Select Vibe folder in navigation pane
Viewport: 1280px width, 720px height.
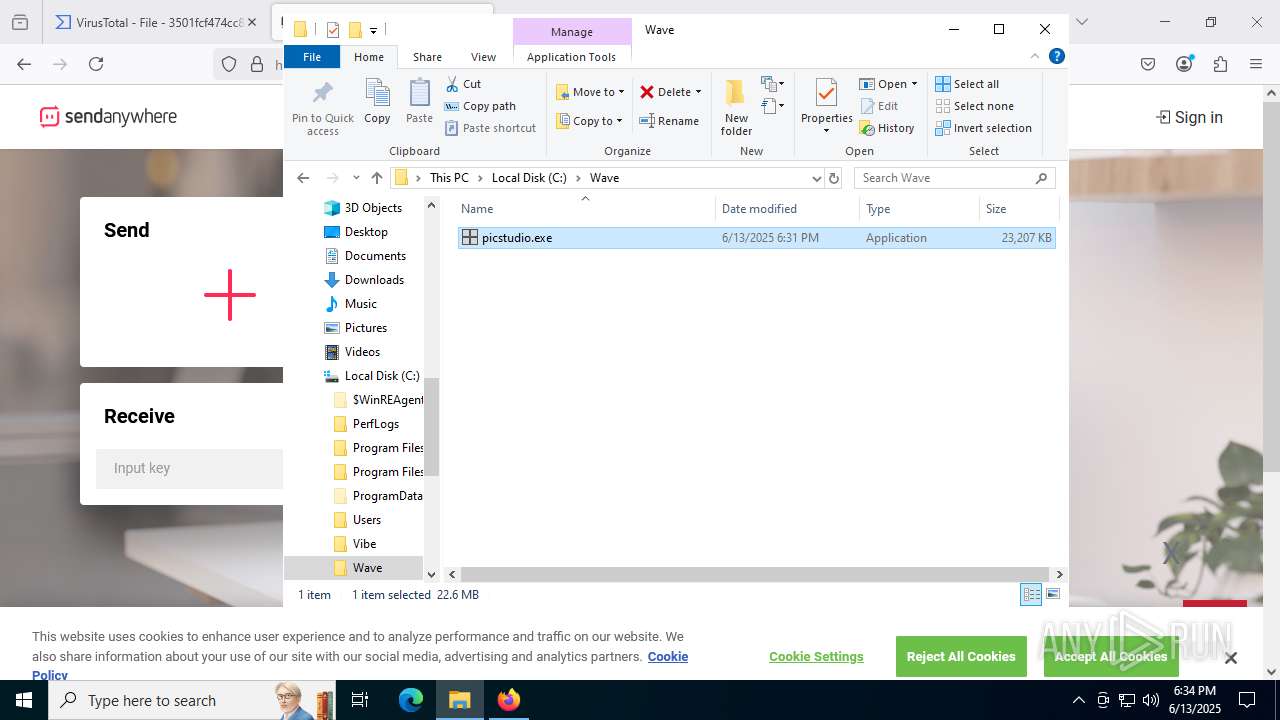tap(364, 544)
